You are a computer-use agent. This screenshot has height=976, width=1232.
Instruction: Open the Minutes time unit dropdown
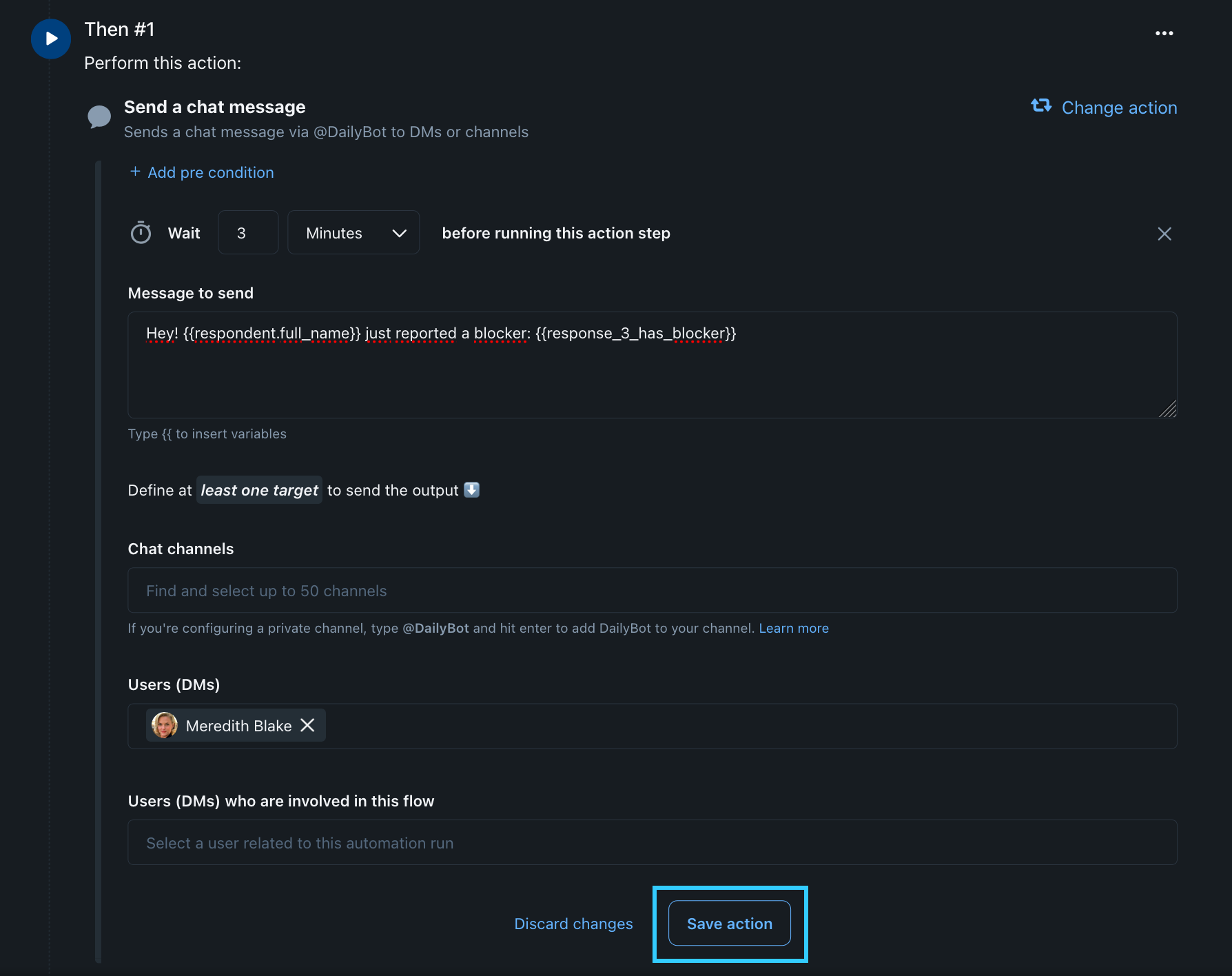353,233
